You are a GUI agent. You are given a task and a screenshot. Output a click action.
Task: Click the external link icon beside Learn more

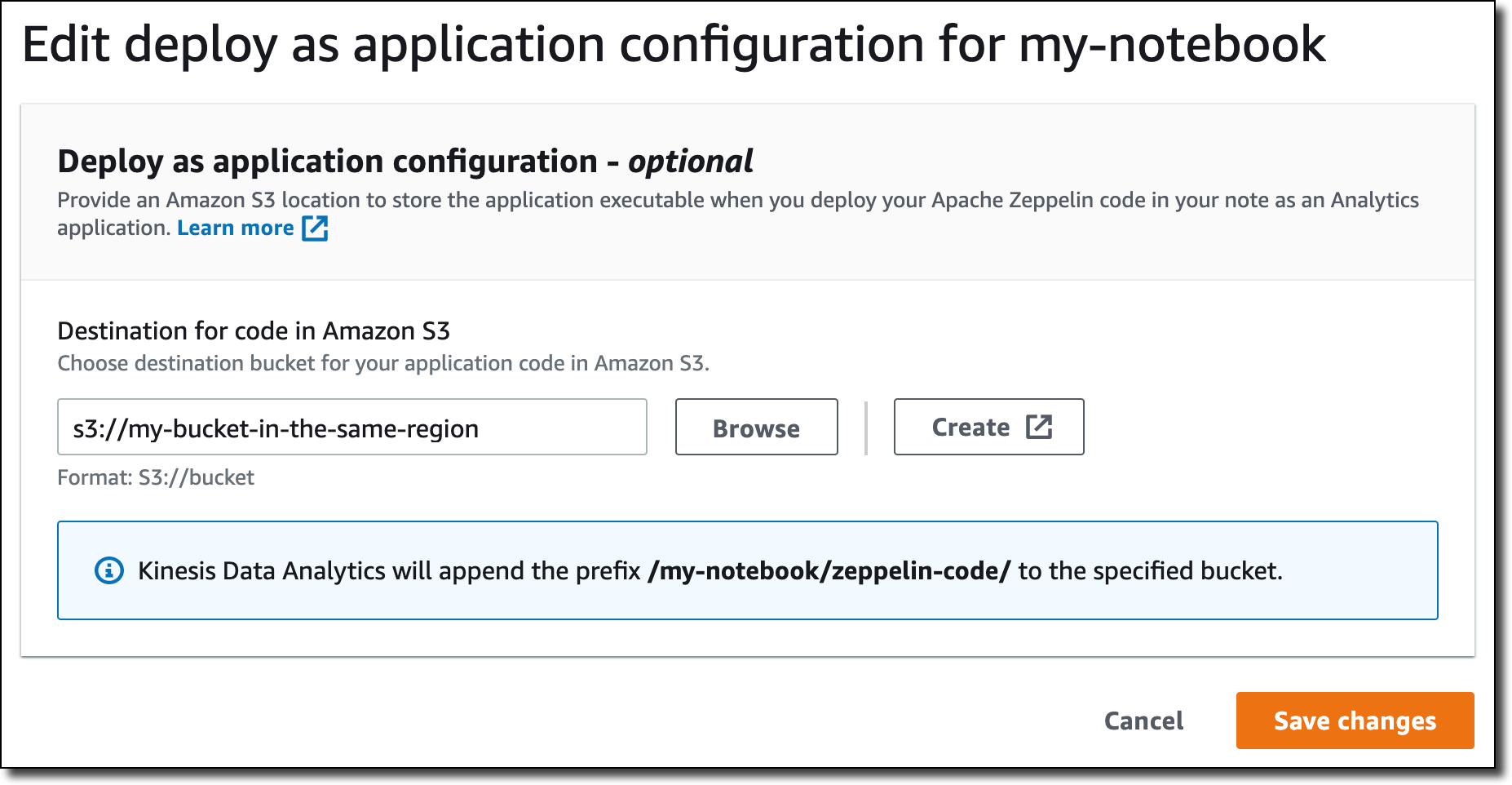point(315,228)
